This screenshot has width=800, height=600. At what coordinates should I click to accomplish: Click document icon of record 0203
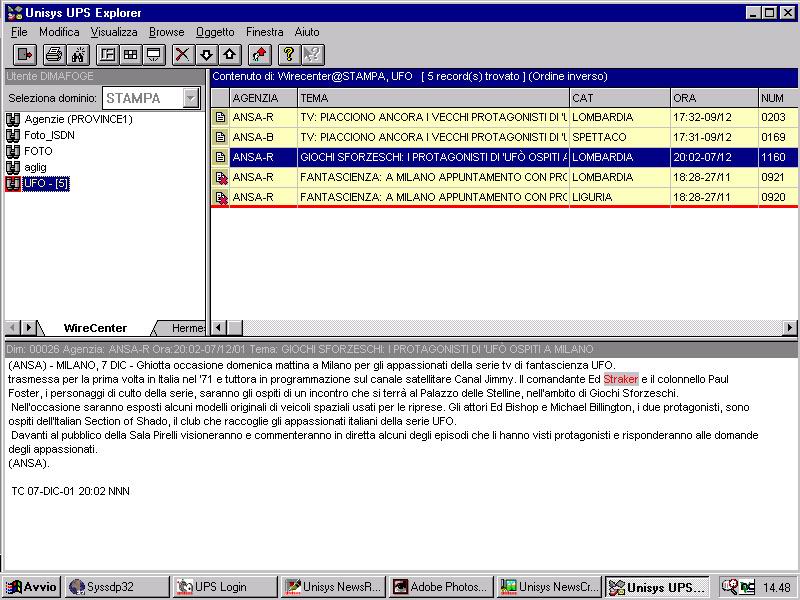(x=220, y=117)
